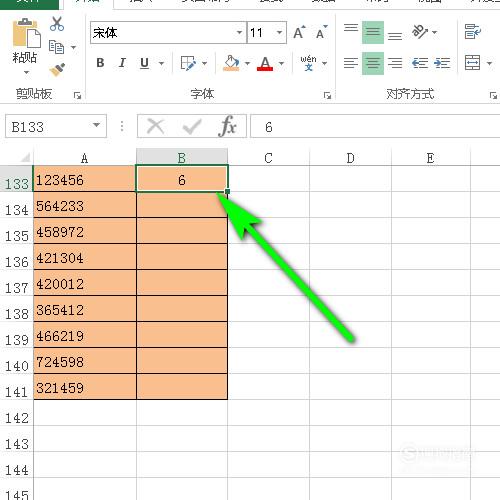This screenshot has width=500, height=500.
Task: Click the Wrap Text icon
Action: (x=473, y=32)
